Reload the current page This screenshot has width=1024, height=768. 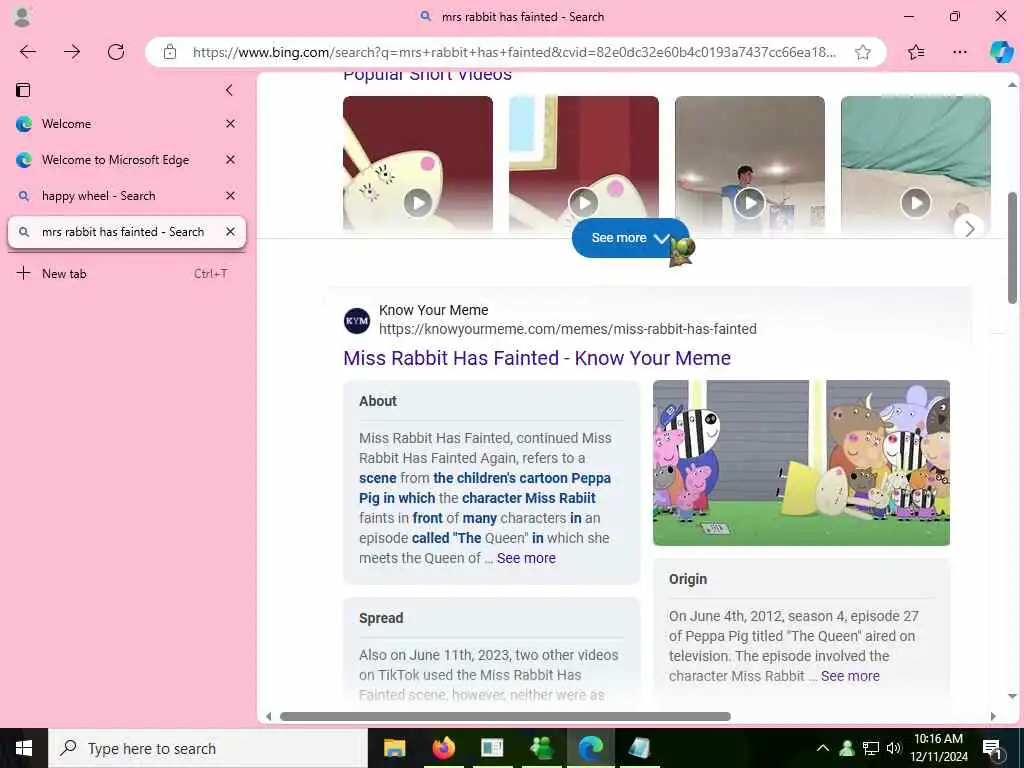(116, 52)
